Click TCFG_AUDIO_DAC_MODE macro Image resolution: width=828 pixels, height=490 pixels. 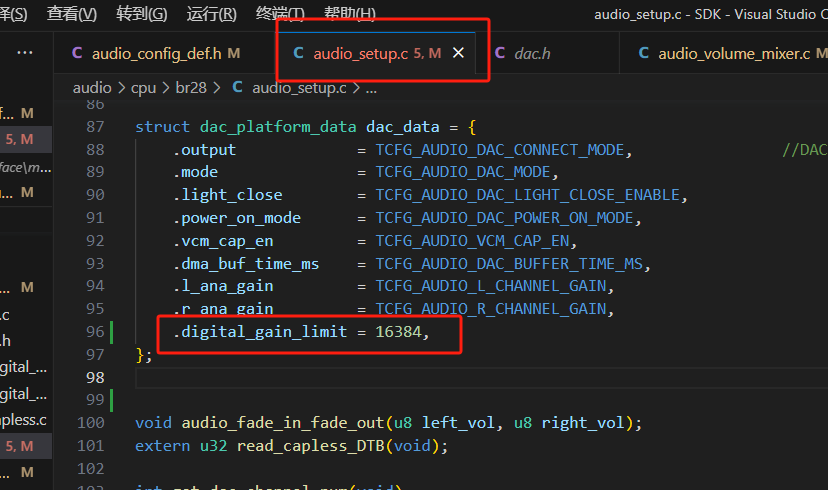[x=463, y=173]
